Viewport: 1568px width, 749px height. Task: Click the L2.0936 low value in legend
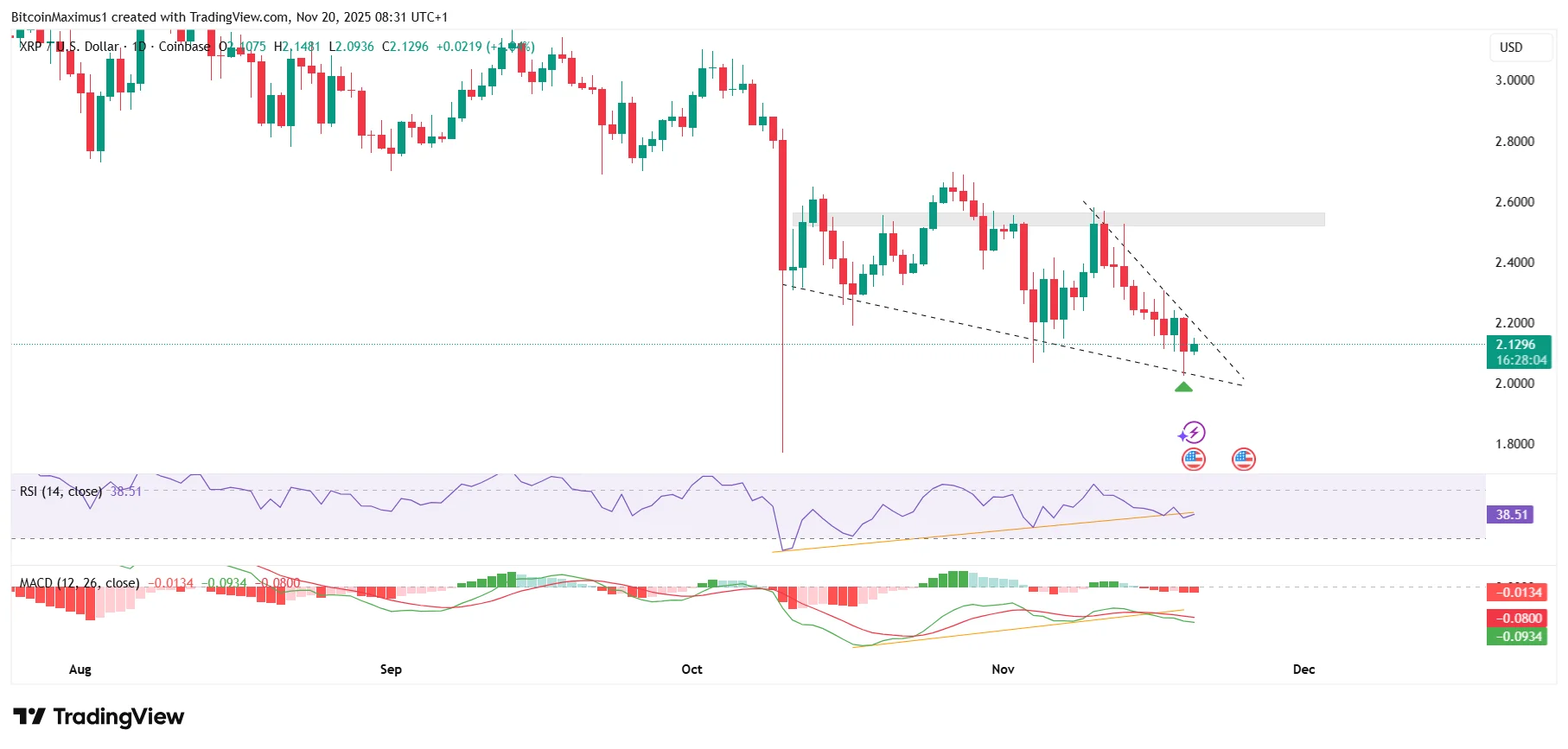(x=351, y=47)
